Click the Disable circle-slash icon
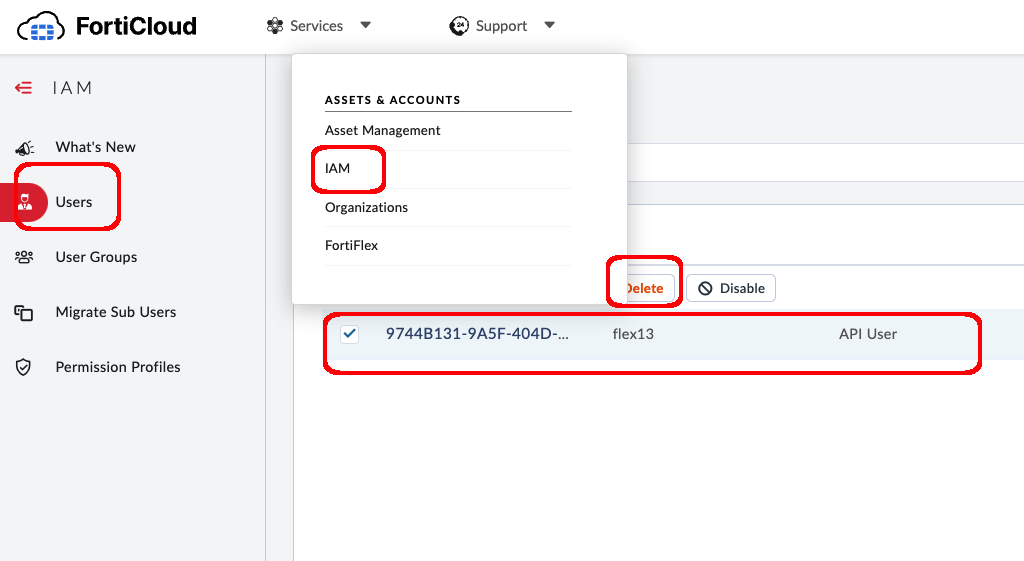The image size is (1024, 561). 705,288
